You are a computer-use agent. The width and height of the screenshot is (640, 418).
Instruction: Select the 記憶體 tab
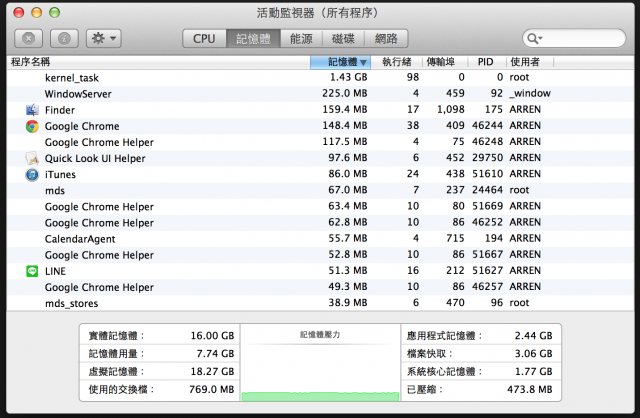pos(253,38)
